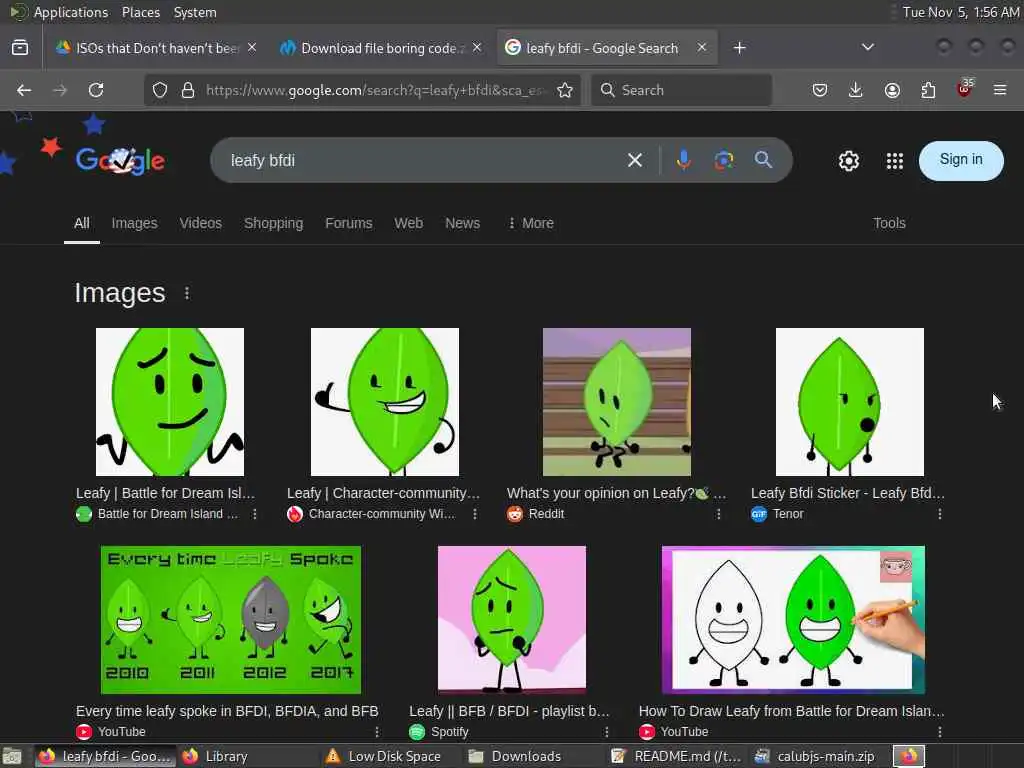Switch to Downloads window in taskbar

point(516,756)
